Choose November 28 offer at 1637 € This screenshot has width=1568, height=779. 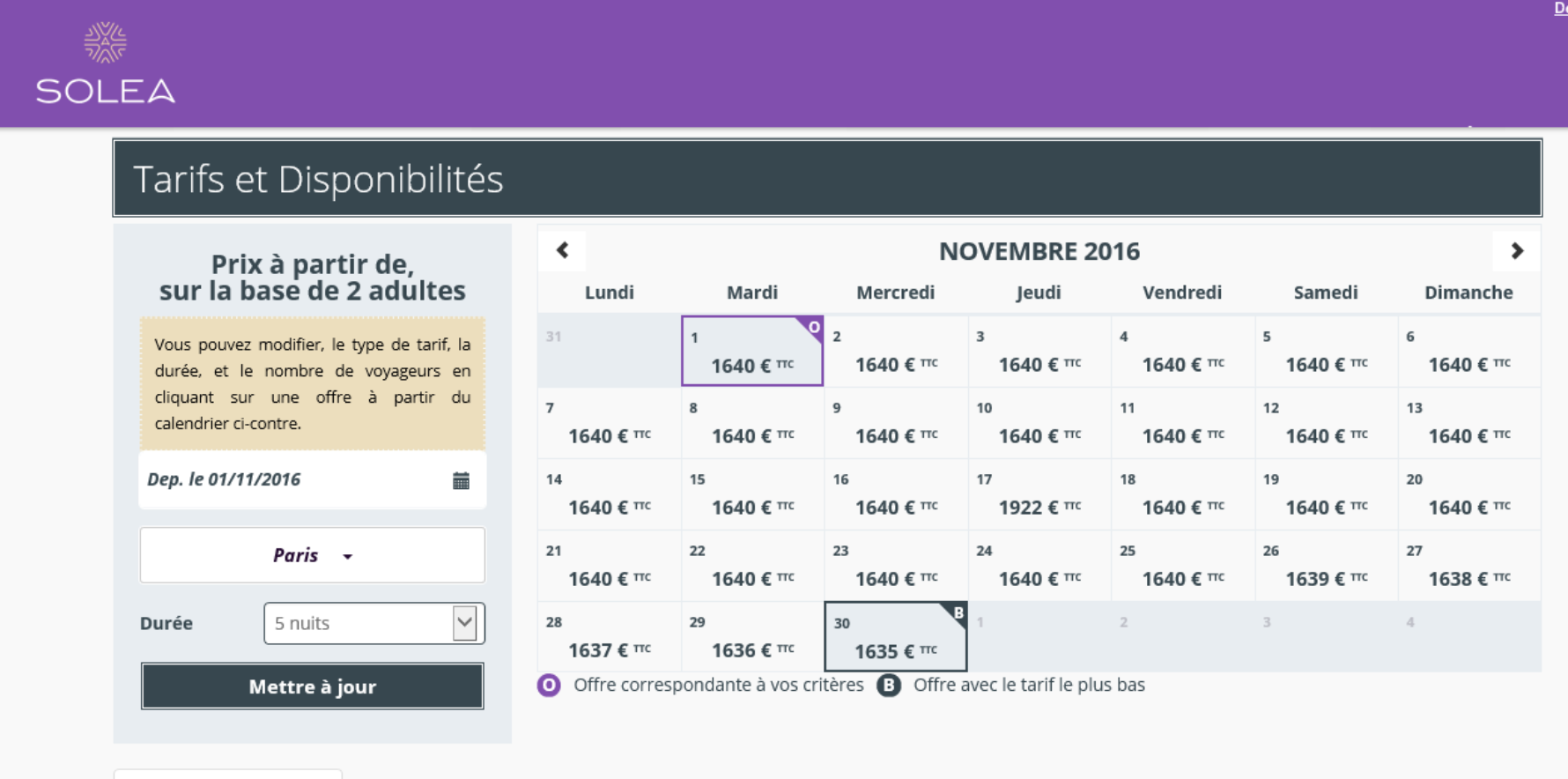609,638
